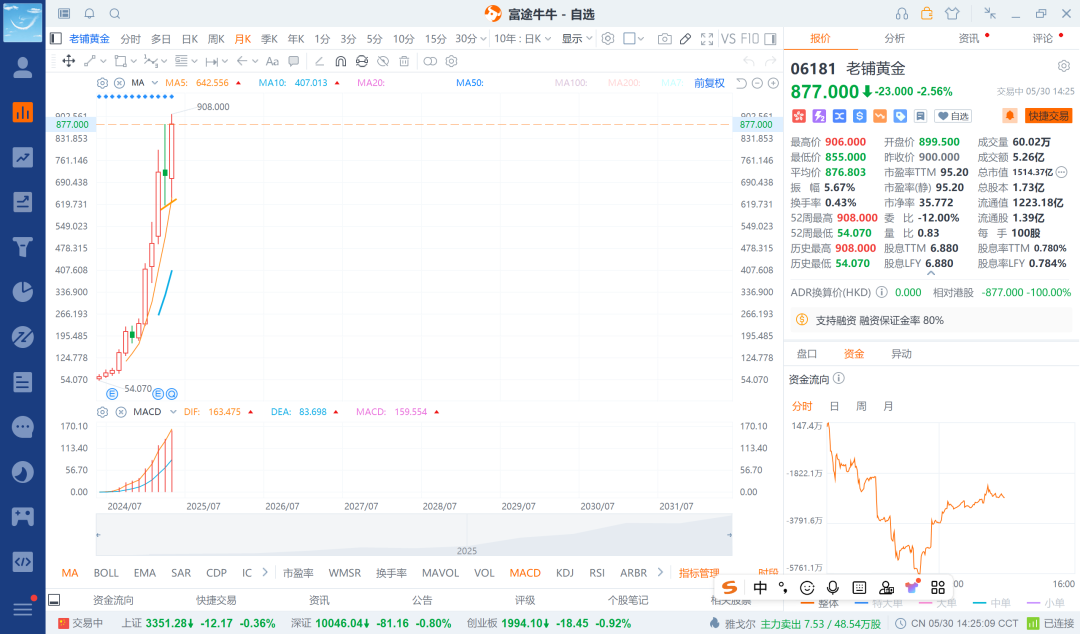Open the skin shirt theme icon
1080x634 pixels.
[952, 14]
